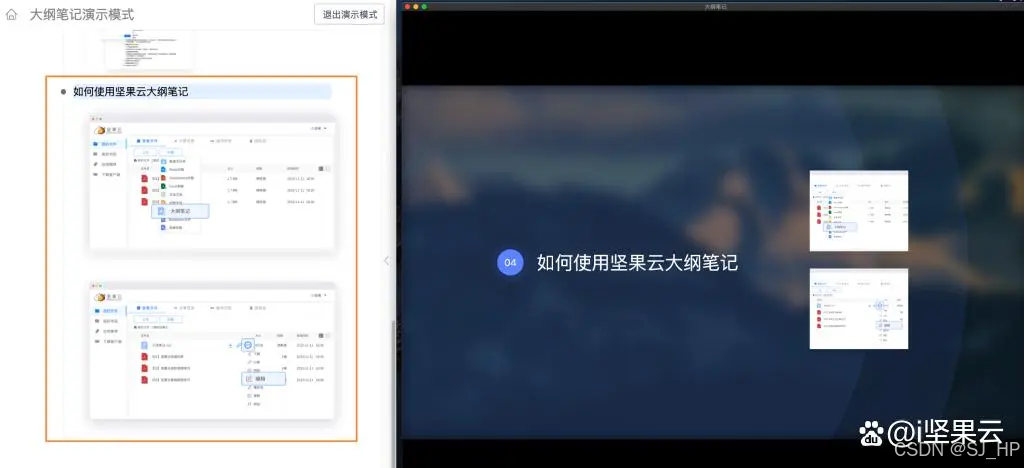Click the lower slide thumbnail in presentation window
This screenshot has width=1024, height=468.
[859, 309]
